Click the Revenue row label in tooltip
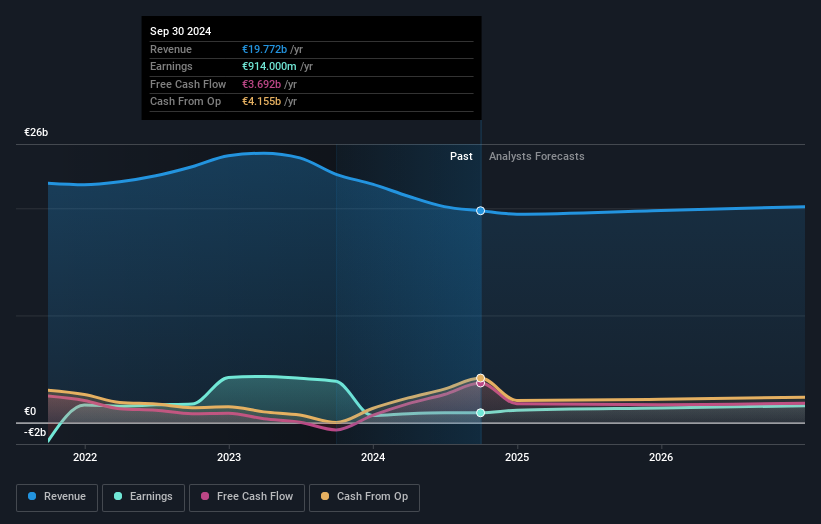The width and height of the screenshot is (821, 524). [171, 49]
